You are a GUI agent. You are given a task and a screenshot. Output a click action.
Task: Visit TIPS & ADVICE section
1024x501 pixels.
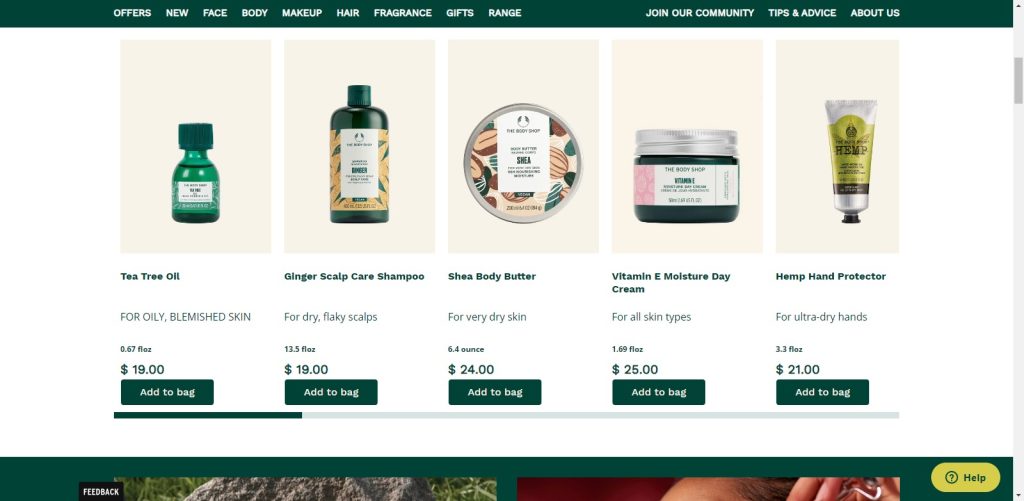click(802, 13)
